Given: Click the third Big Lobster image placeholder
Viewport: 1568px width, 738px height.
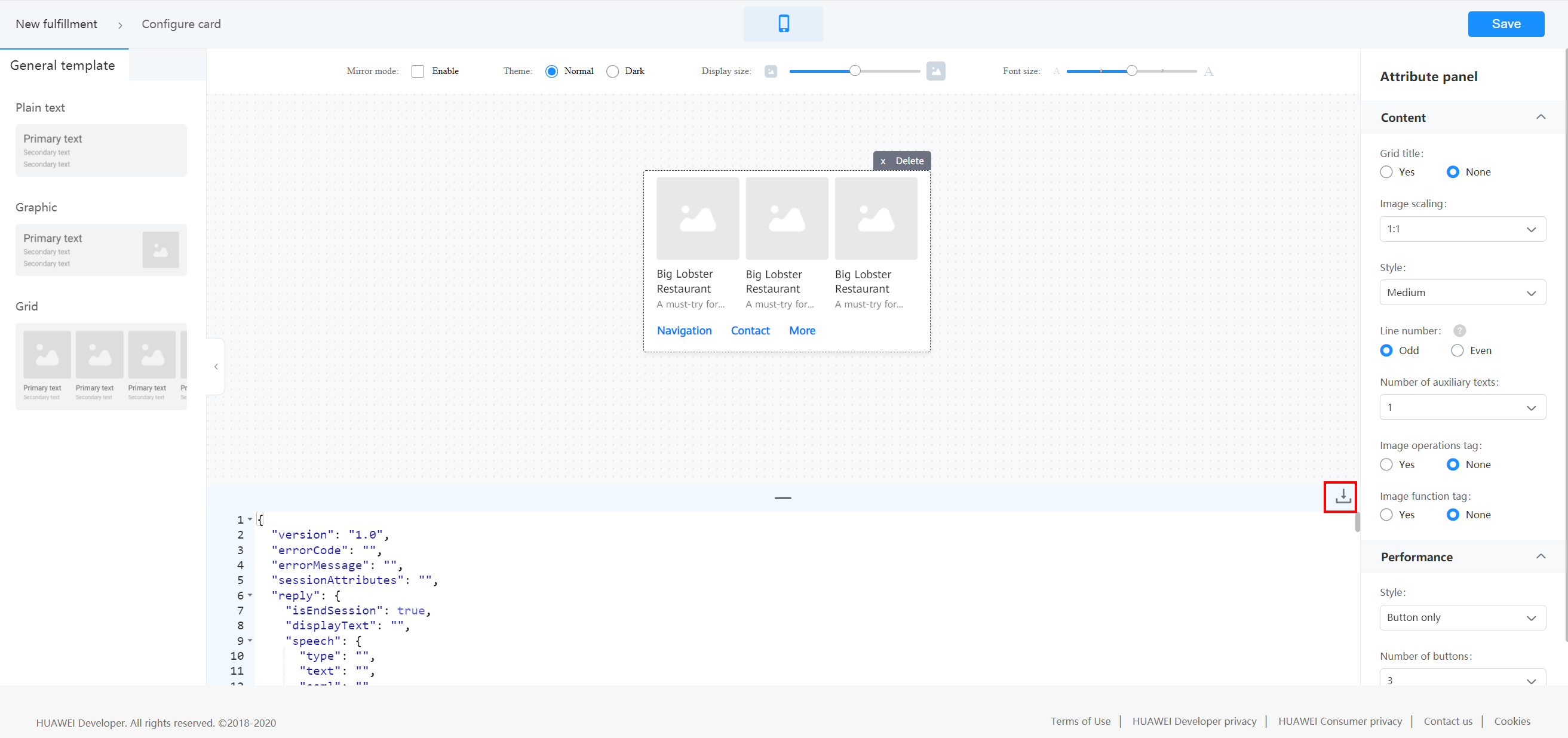Looking at the screenshot, I should (876, 219).
